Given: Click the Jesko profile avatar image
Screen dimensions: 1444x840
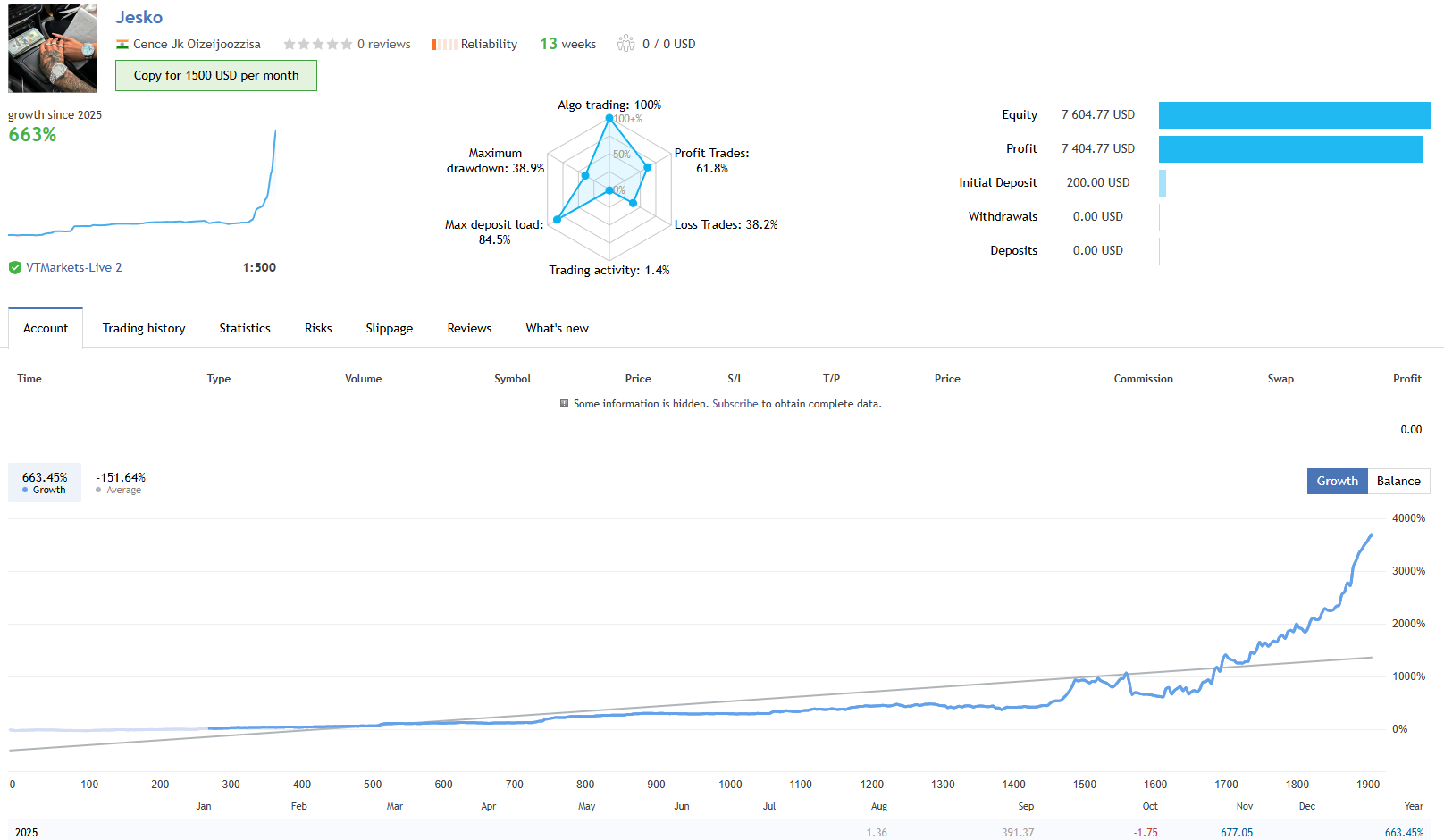Looking at the screenshot, I should coord(53,48).
